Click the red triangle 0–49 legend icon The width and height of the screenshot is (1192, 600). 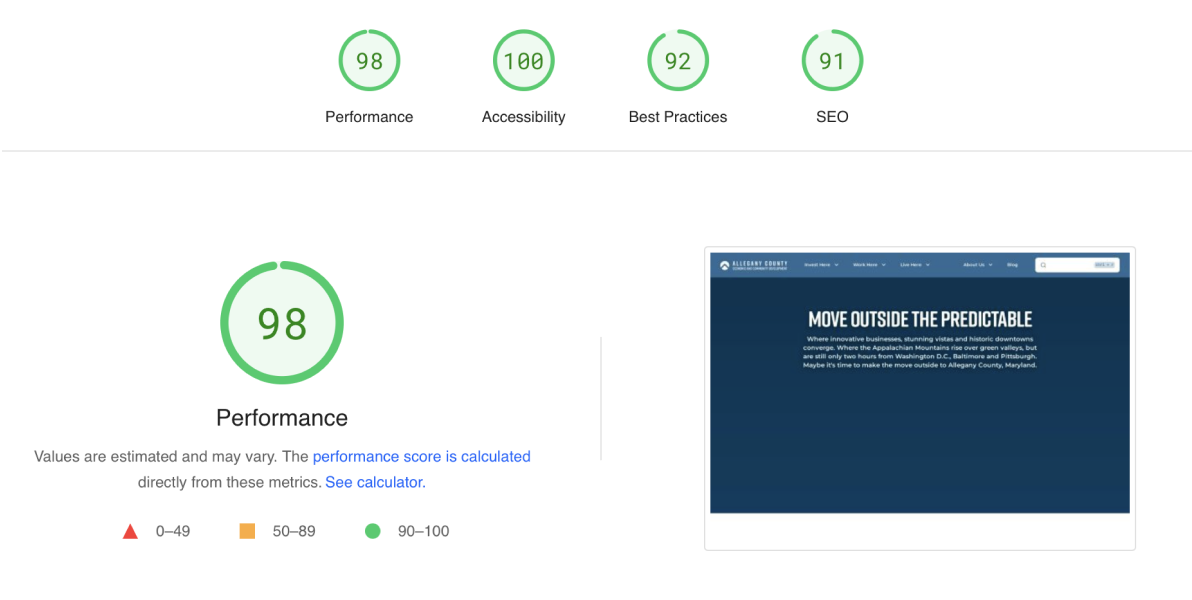[x=130, y=531]
